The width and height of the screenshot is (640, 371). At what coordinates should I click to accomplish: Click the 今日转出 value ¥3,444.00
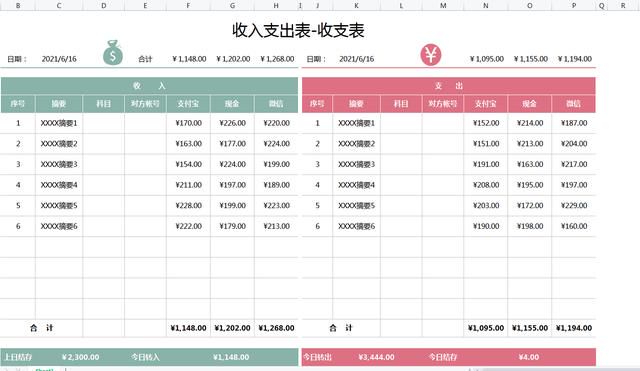(376, 357)
